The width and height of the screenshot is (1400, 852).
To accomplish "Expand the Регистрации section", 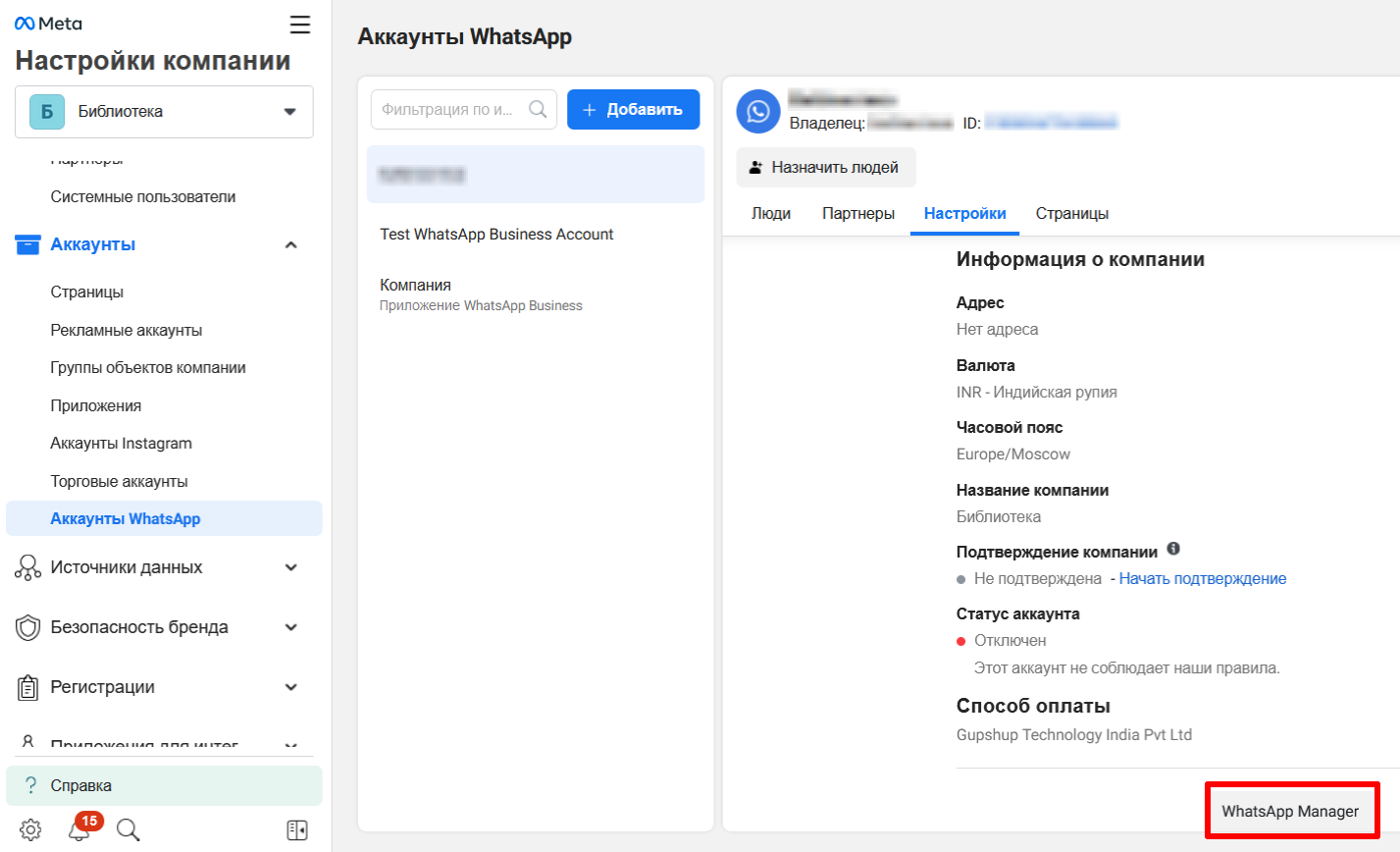I will coord(290,687).
